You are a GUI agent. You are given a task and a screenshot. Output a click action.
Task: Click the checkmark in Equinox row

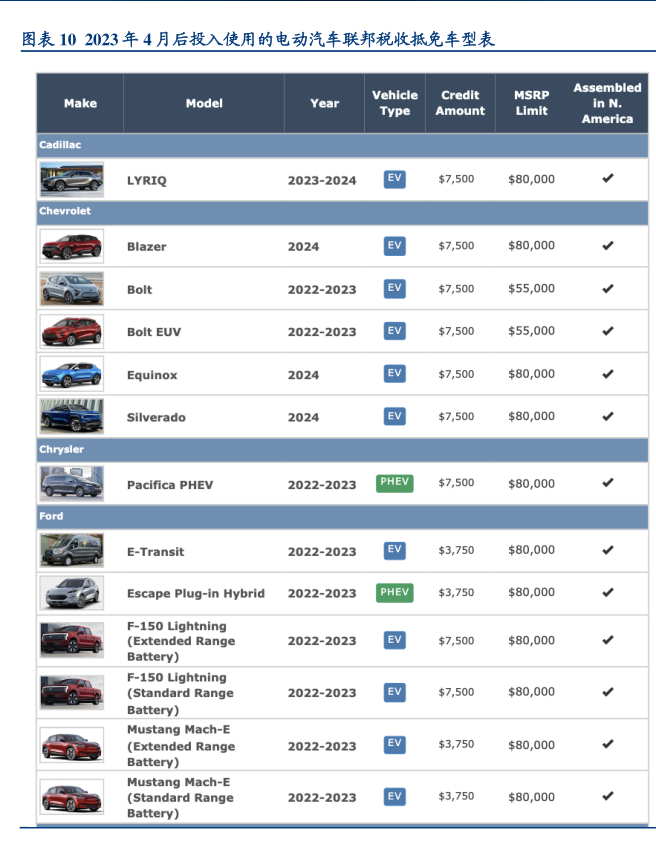pyautogui.click(x=608, y=374)
